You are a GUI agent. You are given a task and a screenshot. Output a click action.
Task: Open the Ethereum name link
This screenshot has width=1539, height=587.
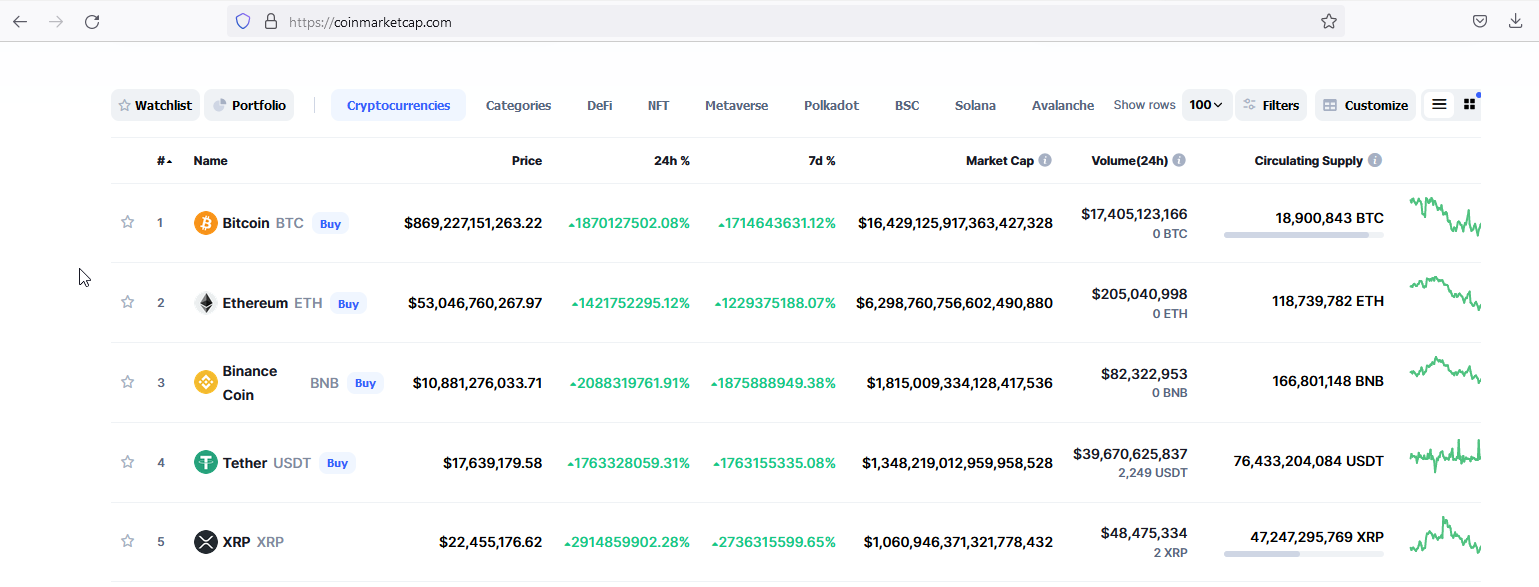255,303
